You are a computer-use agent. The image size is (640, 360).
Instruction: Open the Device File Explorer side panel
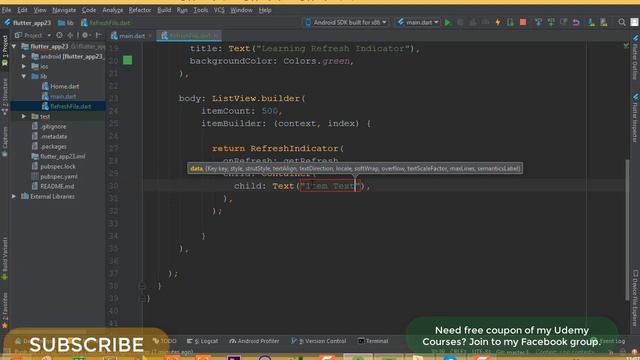635,298
